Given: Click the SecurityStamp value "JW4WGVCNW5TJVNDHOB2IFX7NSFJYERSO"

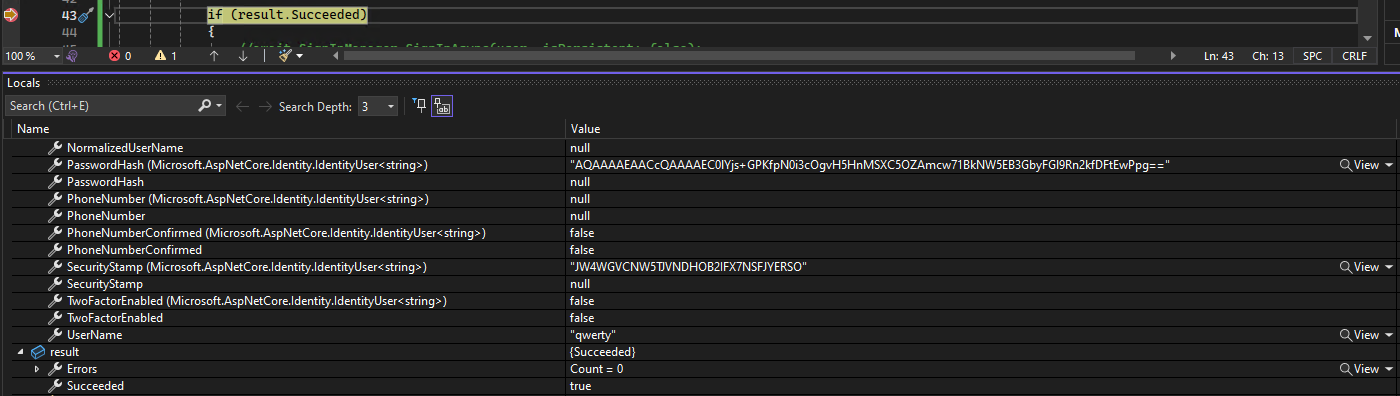Looking at the screenshot, I should (688, 267).
